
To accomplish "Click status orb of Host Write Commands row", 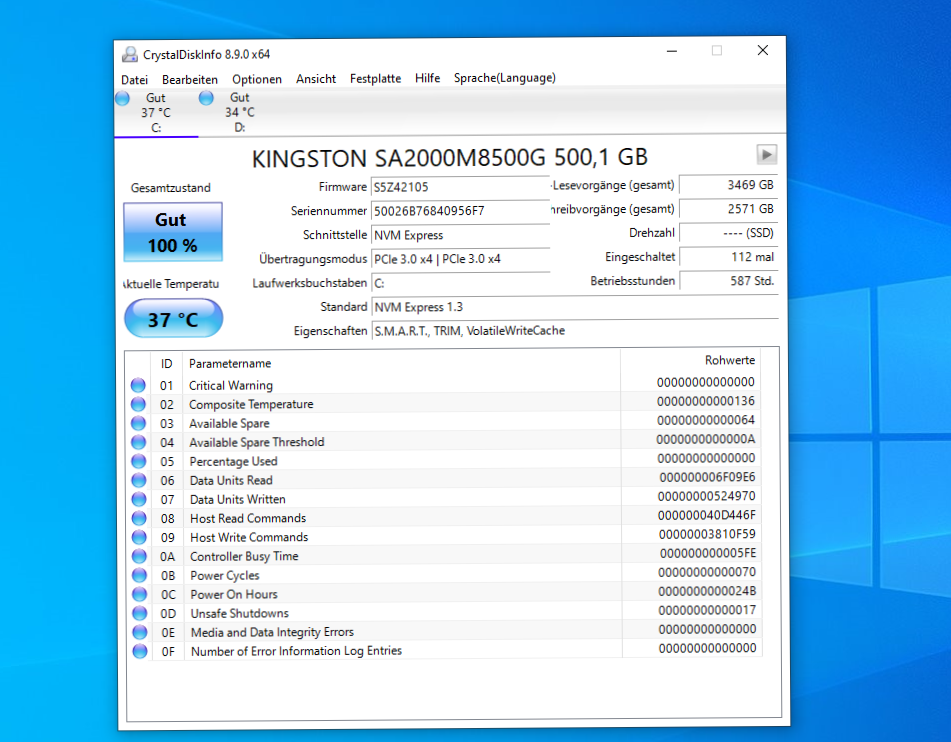I will coord(139,537).
